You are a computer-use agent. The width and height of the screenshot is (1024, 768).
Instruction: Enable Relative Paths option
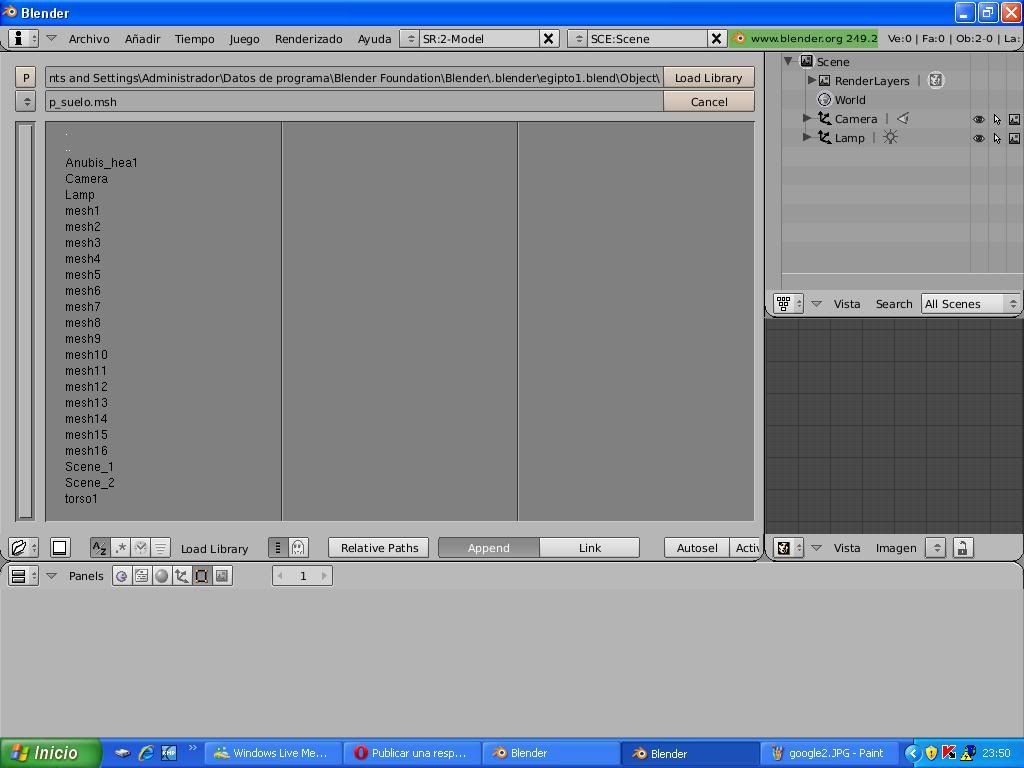pos(379,547)
